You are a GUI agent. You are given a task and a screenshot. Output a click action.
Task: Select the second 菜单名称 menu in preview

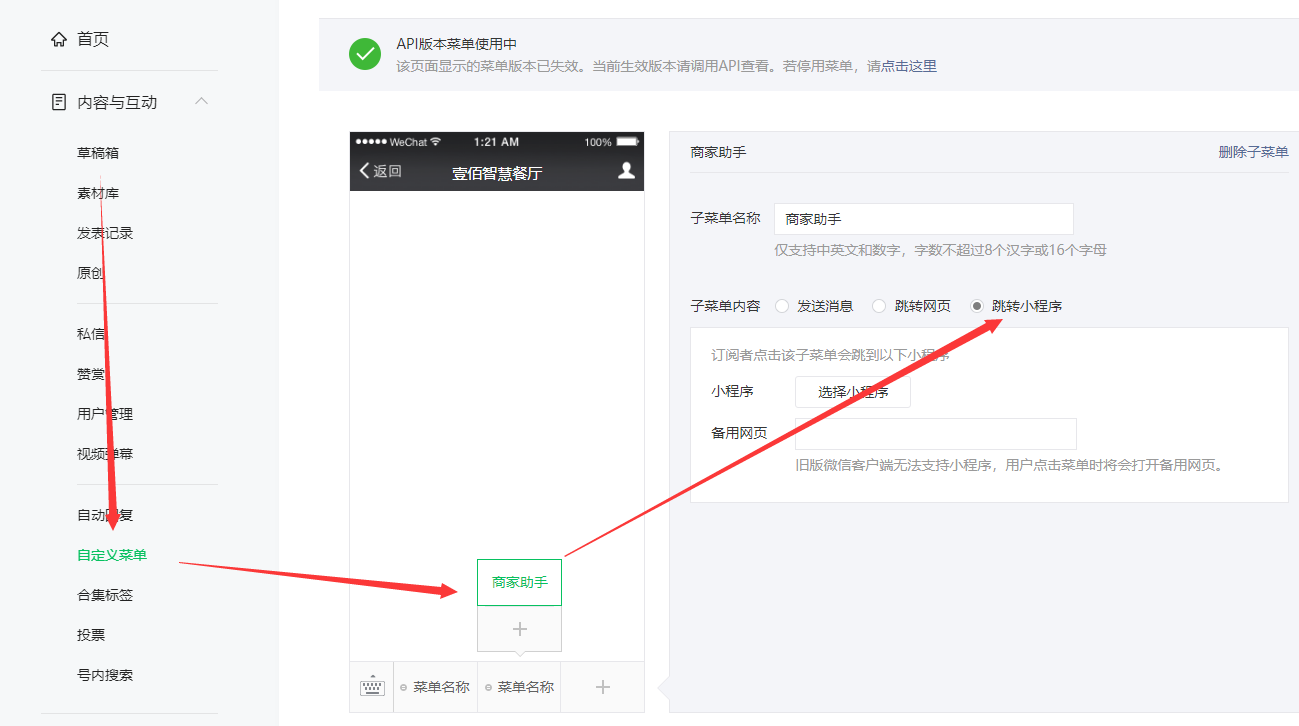point(519,687)
